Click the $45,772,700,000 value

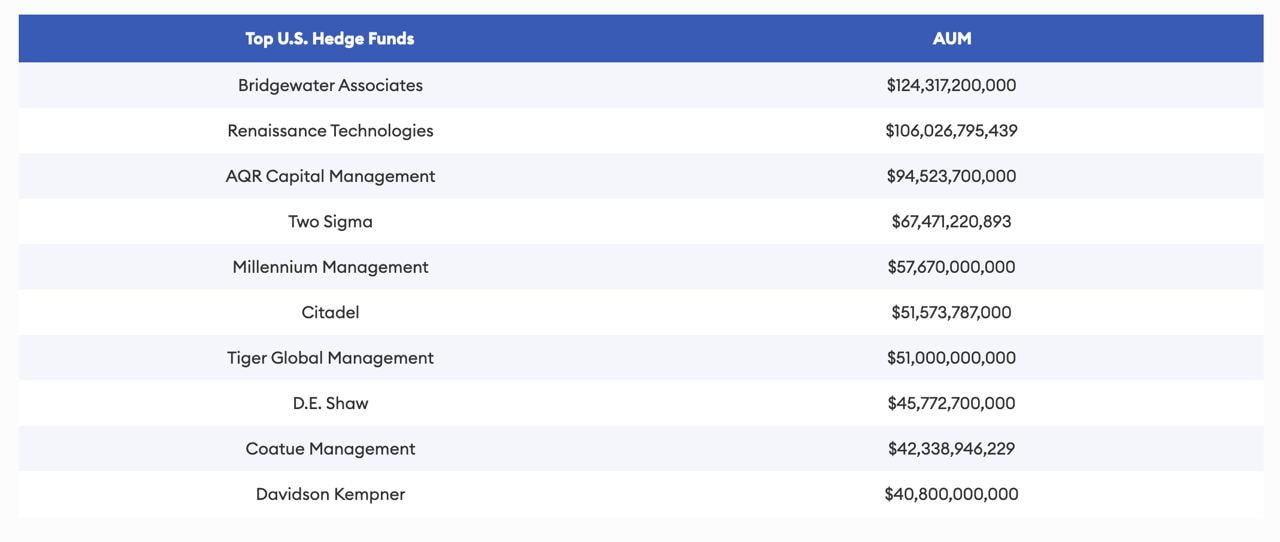tap(951, 404)
